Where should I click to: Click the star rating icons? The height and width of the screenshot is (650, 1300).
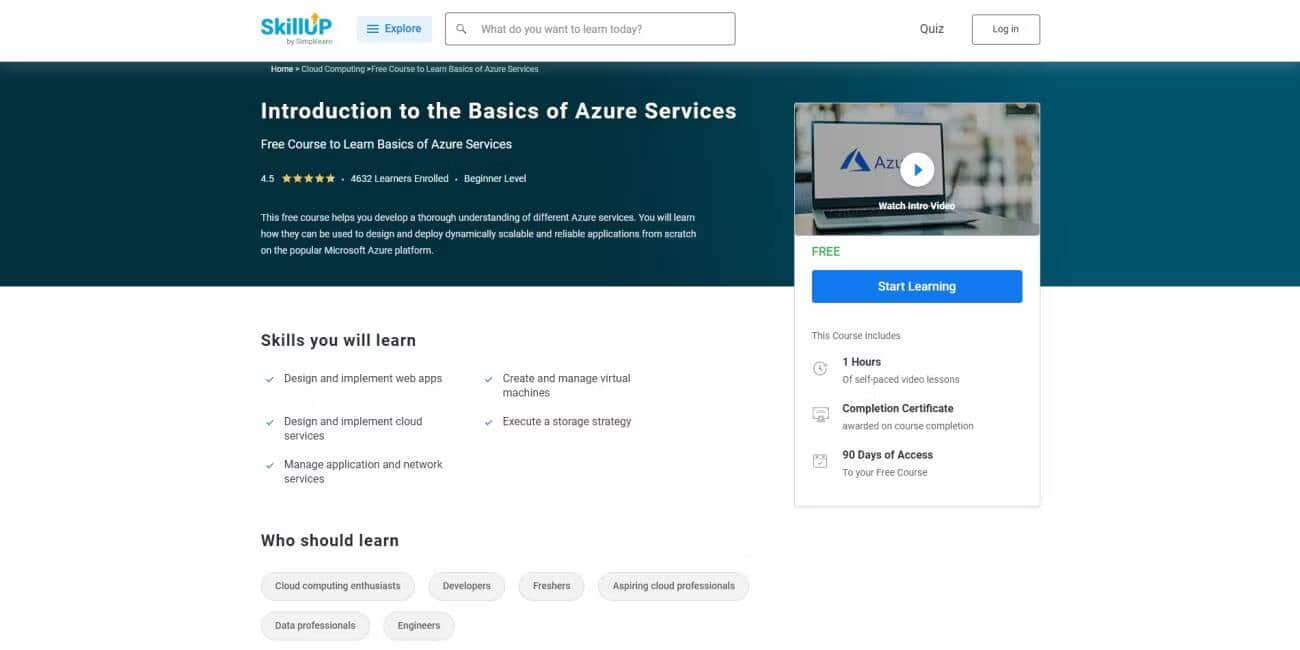tap(309, 179)
